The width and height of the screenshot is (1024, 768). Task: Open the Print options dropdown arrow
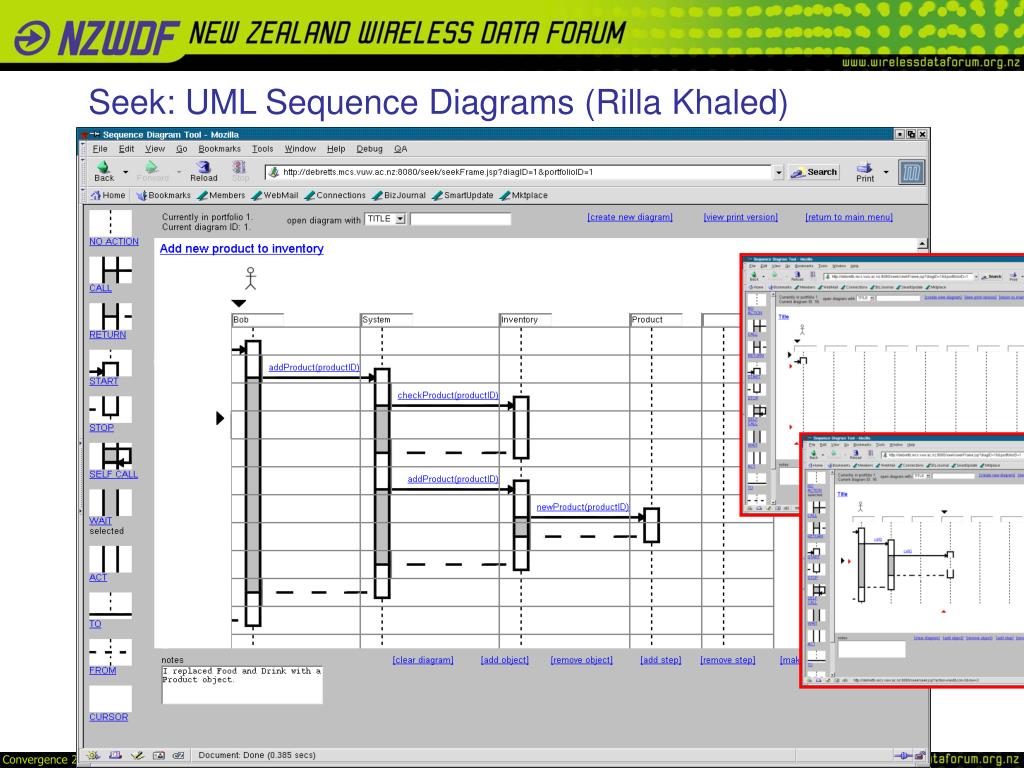pos(886,172)
